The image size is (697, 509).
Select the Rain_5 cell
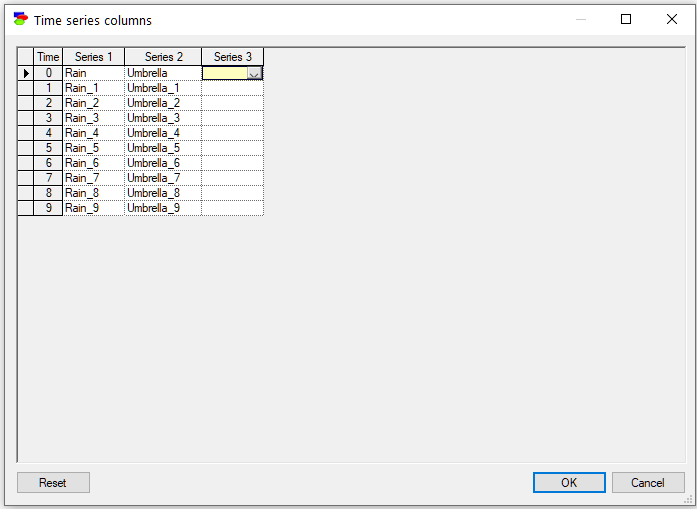tap(94, 148)
